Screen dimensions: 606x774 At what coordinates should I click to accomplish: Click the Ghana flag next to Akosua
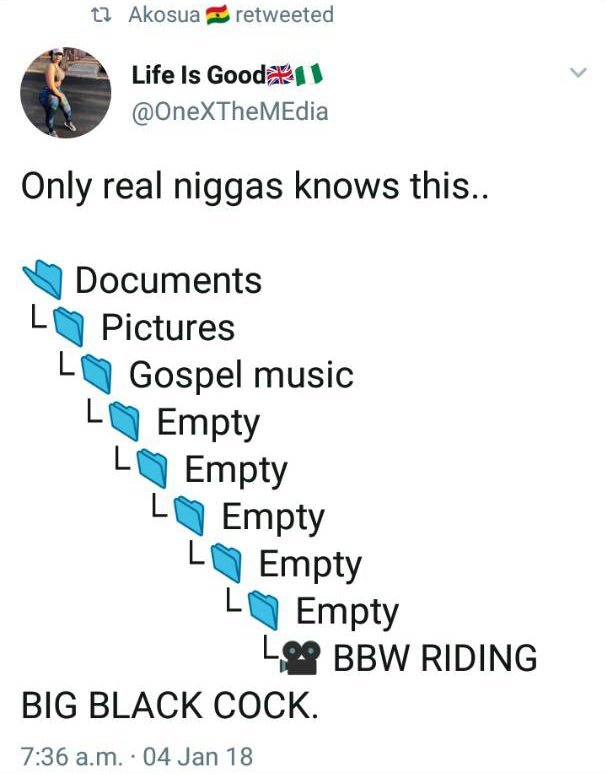click(x=217, y=15)
